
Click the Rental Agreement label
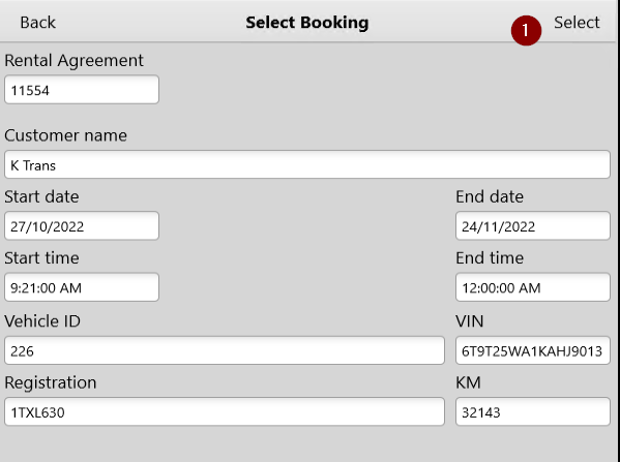coord(74,61)
